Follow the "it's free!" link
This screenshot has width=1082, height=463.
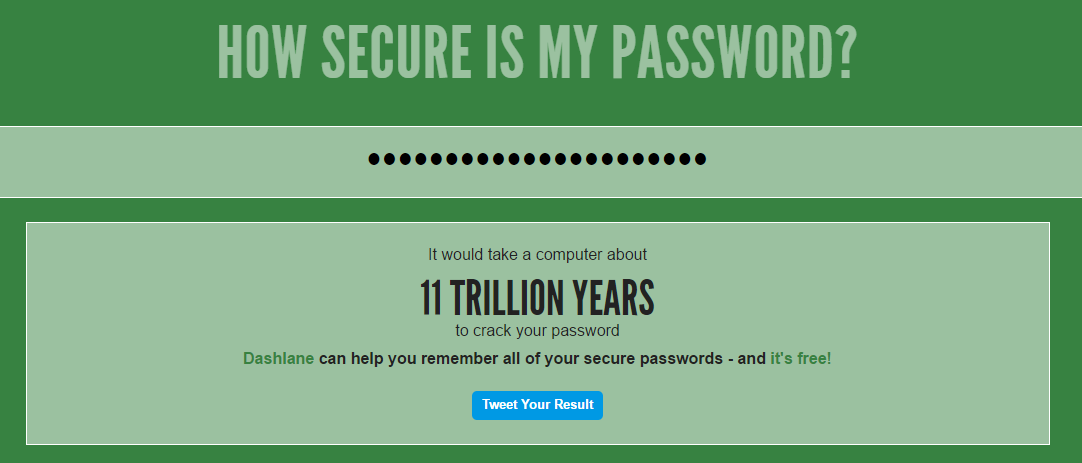(x=800, y=358)
